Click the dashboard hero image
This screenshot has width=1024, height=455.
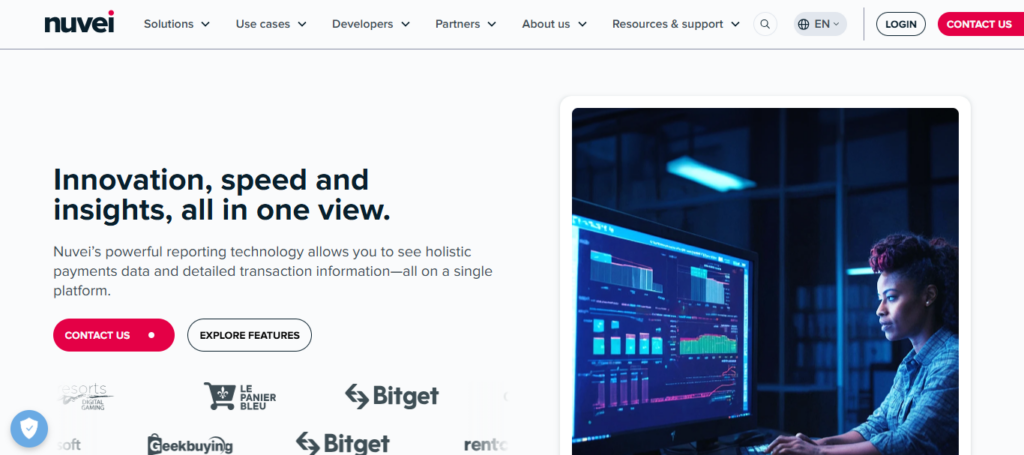765,281
